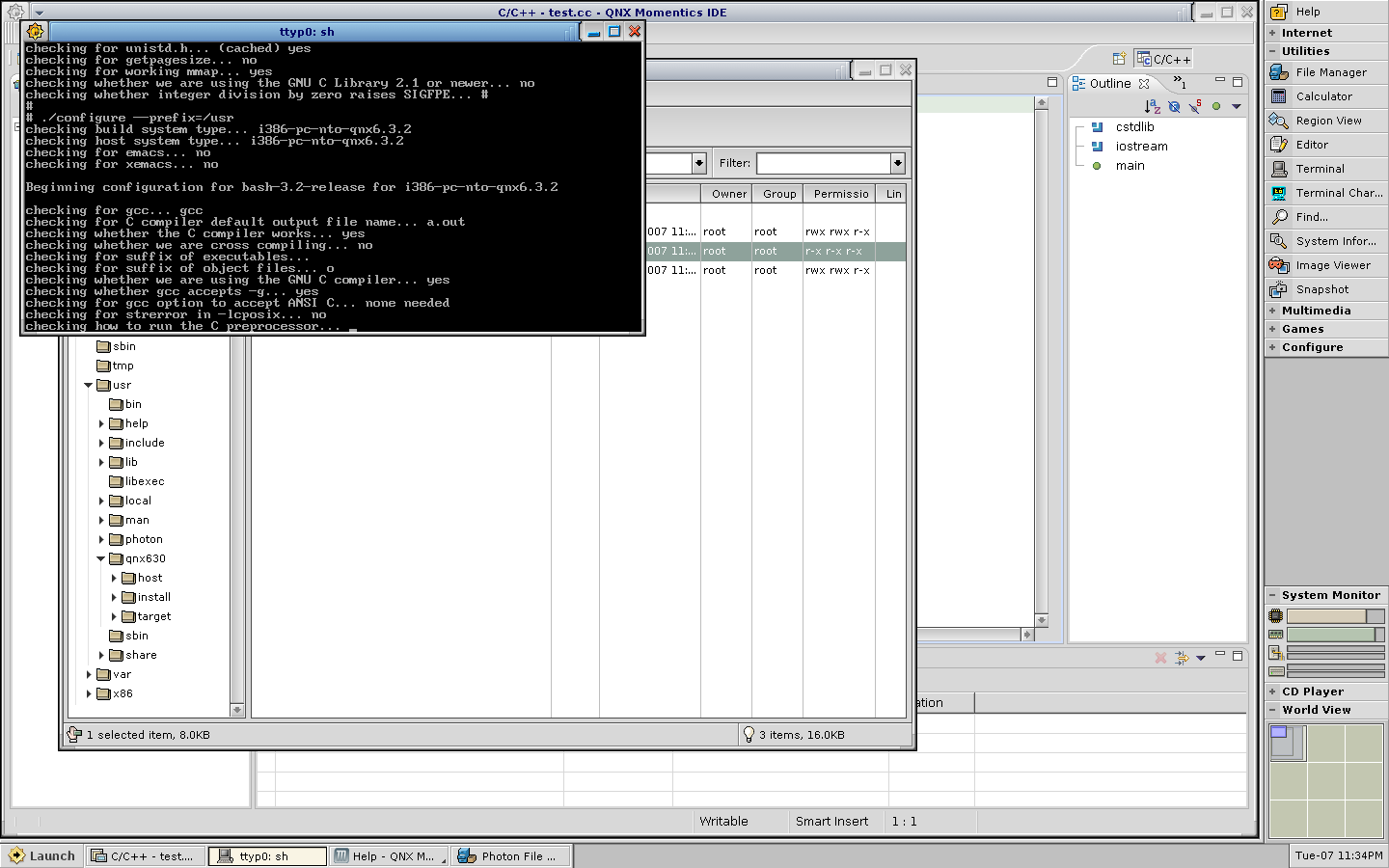Select iostream in Outline tree
The width and height of the screenshot is (1389, 868).
tap(1141, 147)
